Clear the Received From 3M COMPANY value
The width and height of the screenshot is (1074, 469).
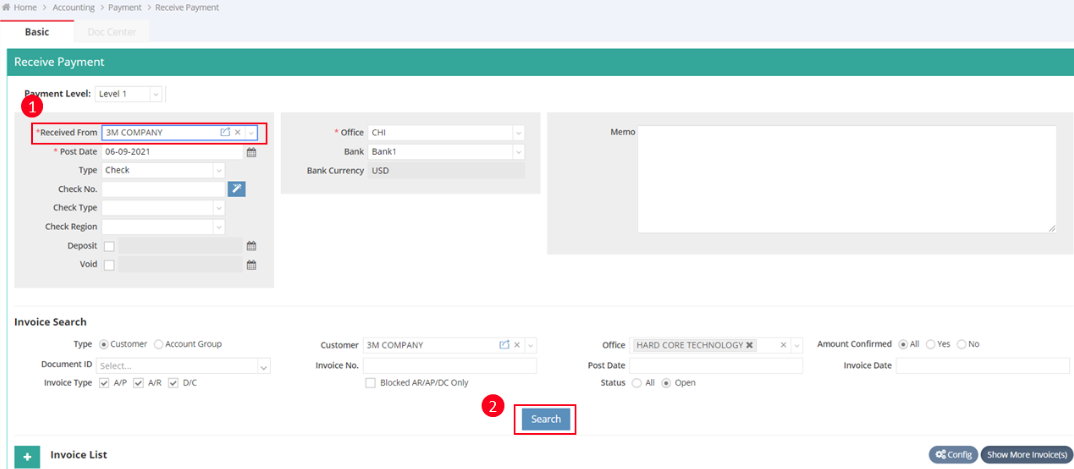(238, 132)
